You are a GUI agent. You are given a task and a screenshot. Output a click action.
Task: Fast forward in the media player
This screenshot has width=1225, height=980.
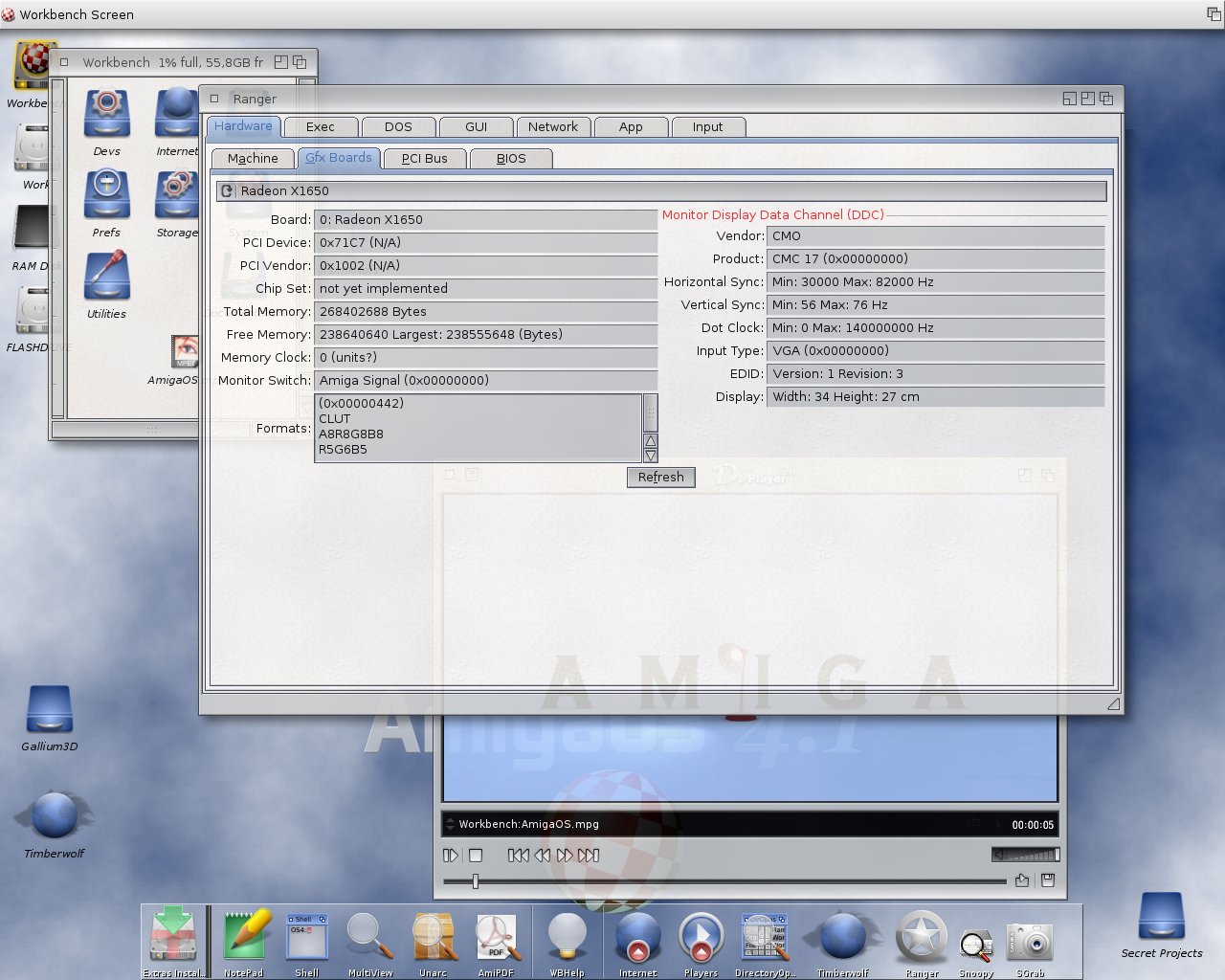565,855
